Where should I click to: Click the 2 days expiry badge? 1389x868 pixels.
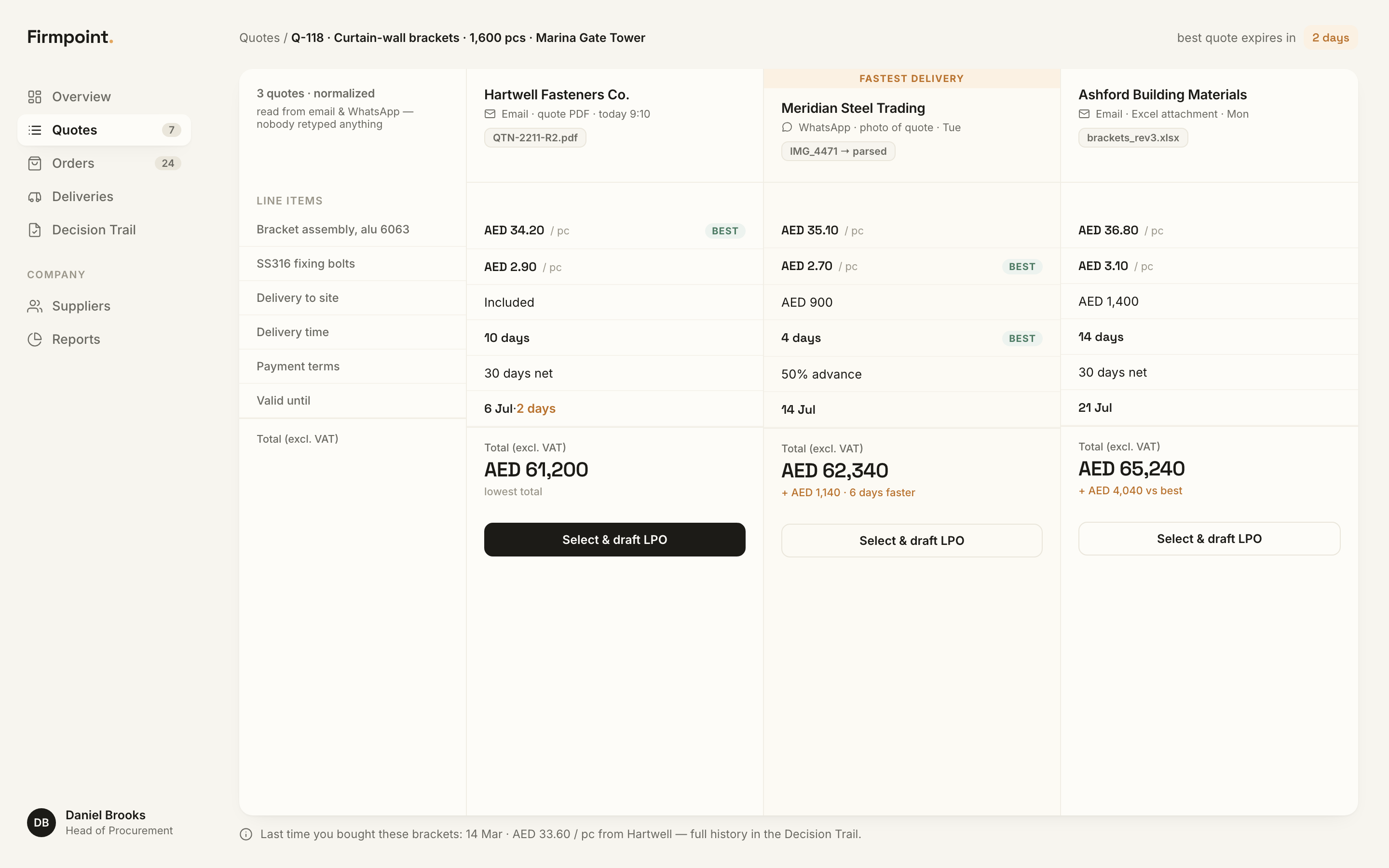pyautogui.click(x=1331, y=38)
